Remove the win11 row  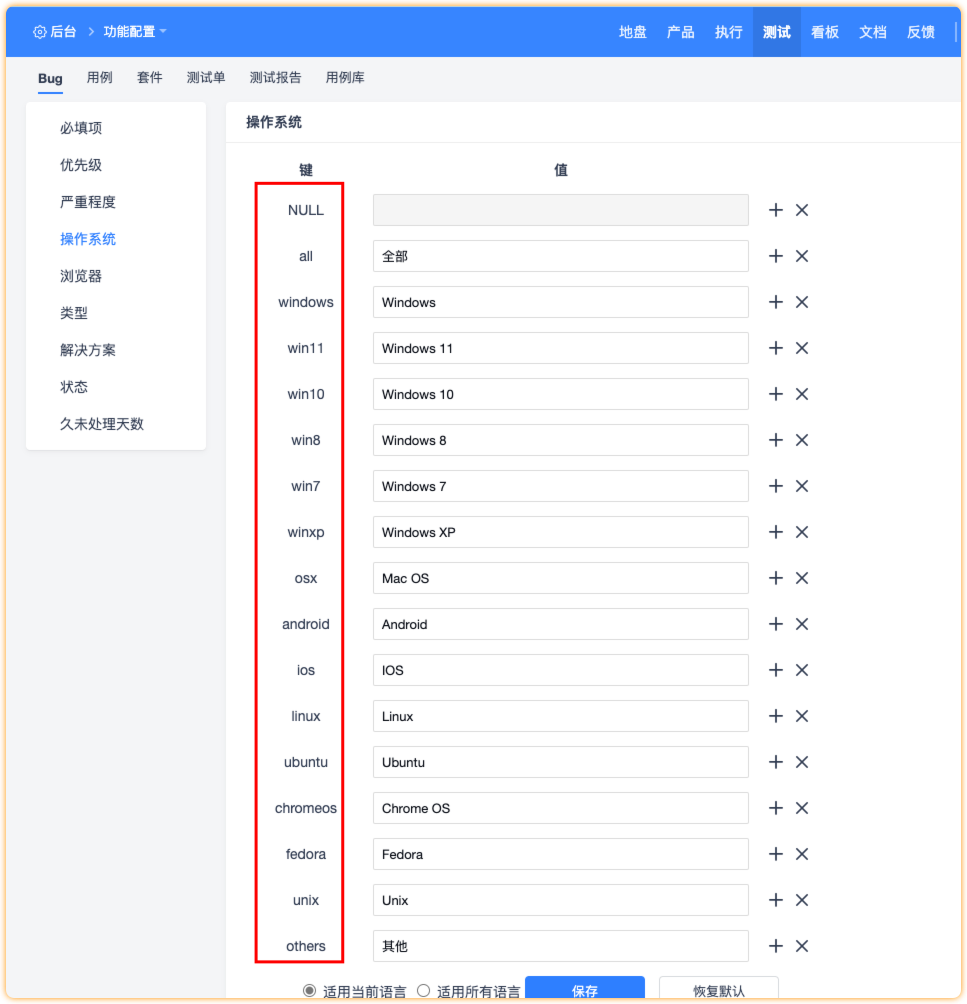coord(802,348)
